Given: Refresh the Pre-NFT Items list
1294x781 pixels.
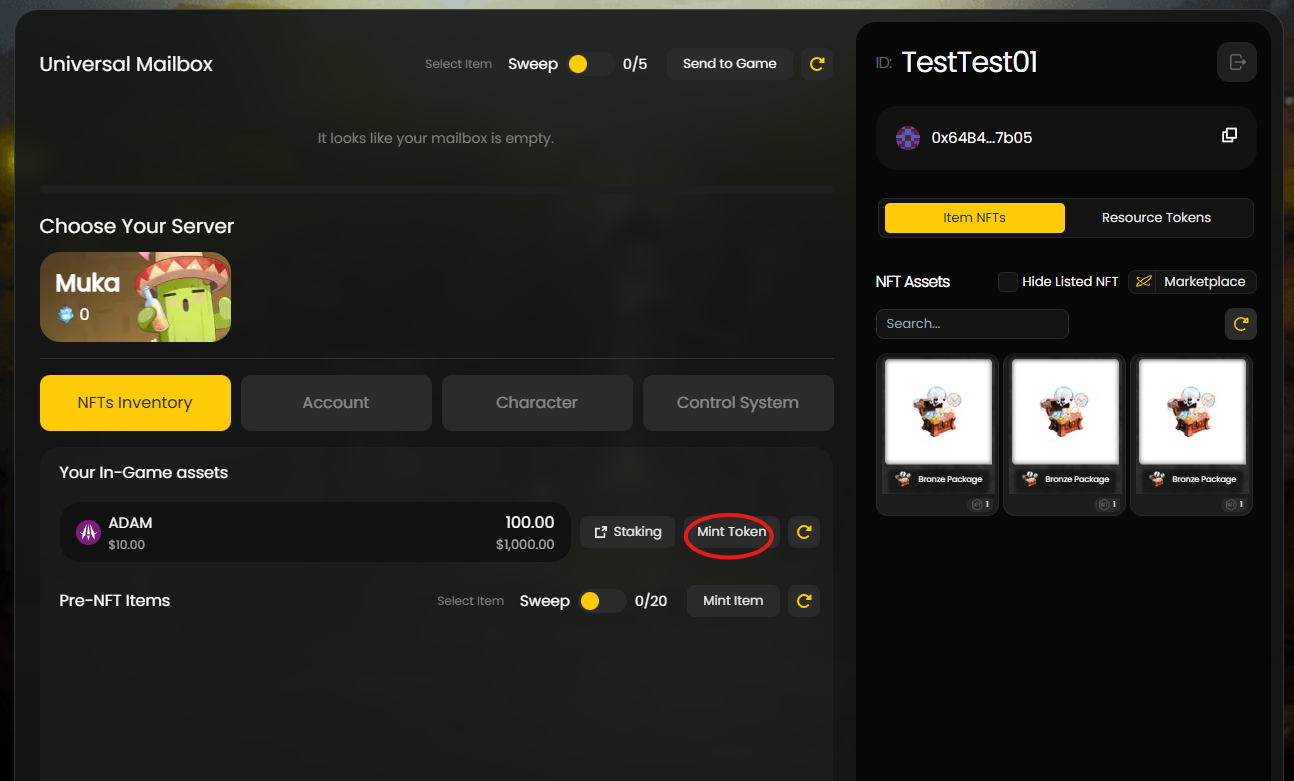Looking at the screenshot, I should (804, 601).
